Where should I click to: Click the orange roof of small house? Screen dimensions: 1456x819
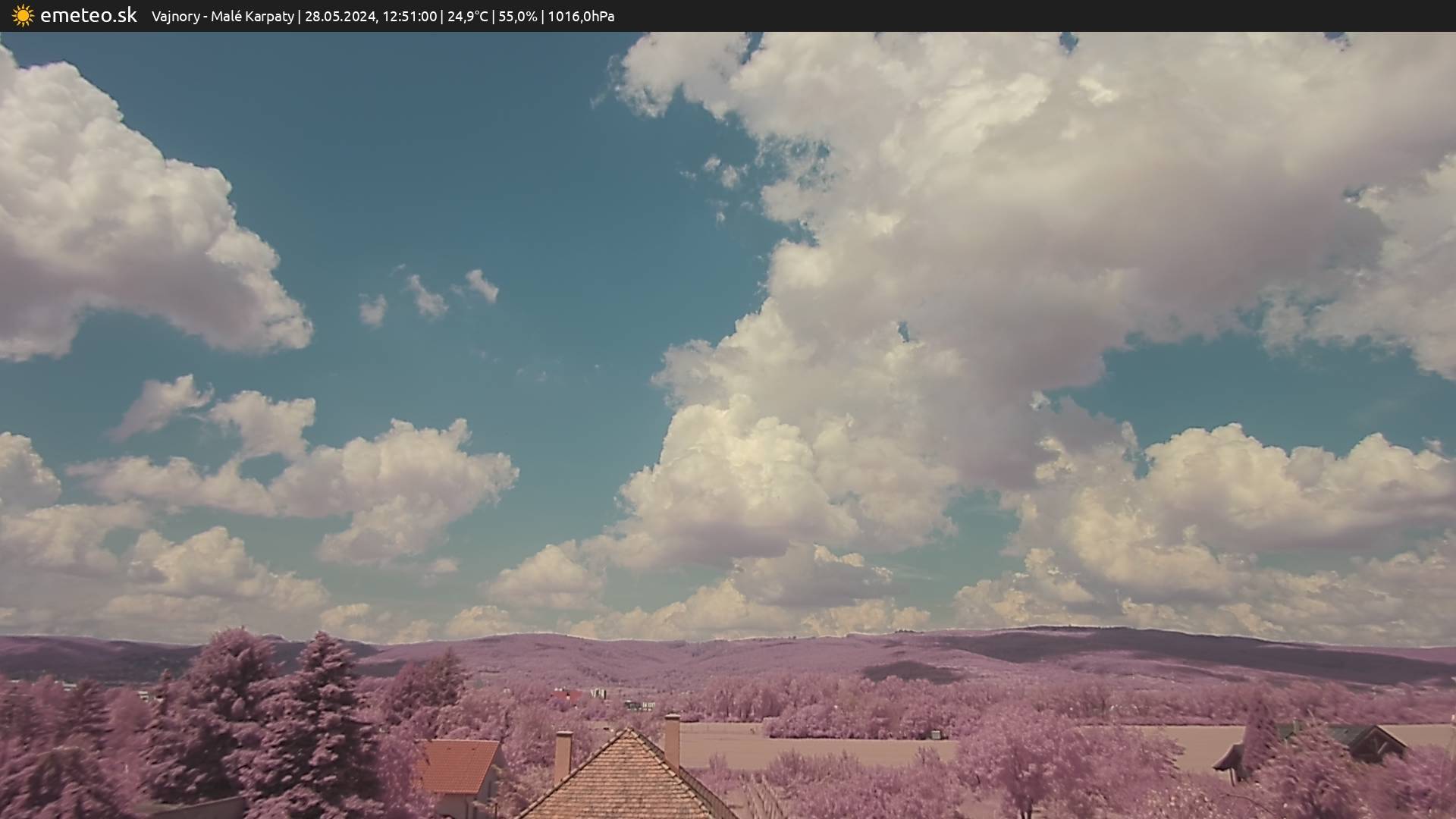[x=457, y=766]
